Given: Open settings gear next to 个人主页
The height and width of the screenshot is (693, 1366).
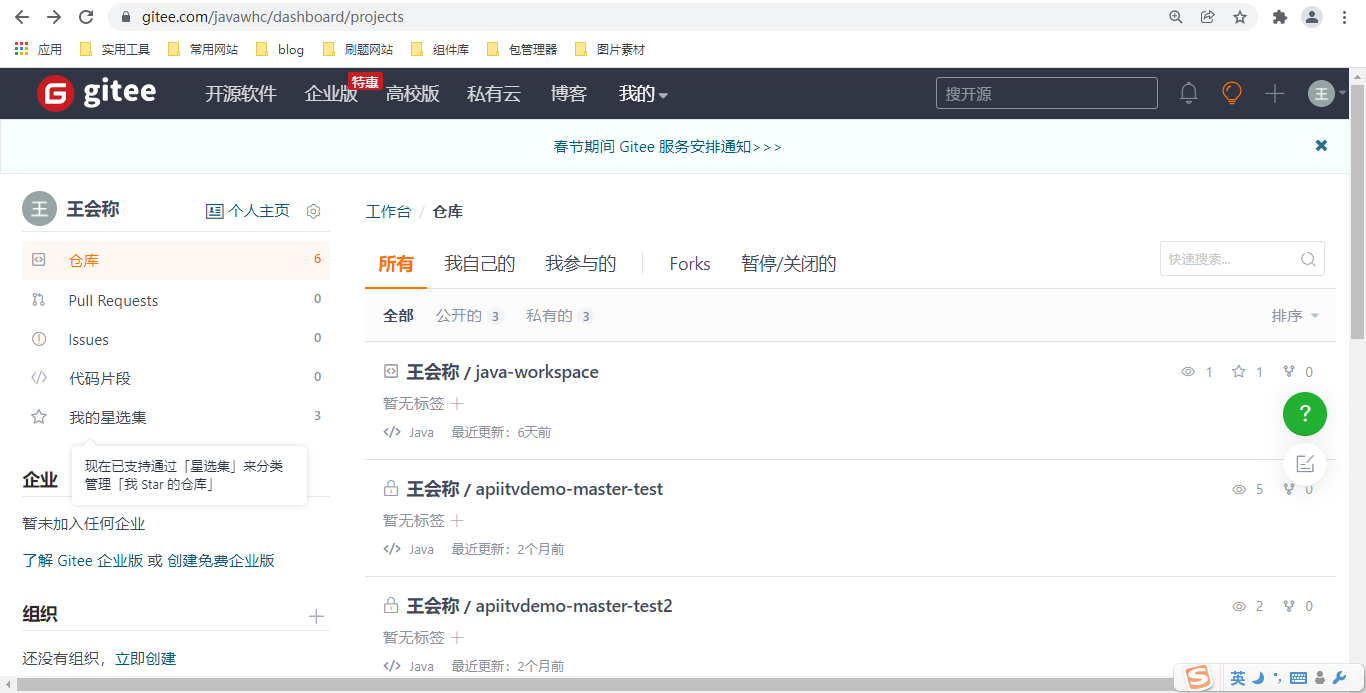Looking at the screenshot, I should [313, 210].
